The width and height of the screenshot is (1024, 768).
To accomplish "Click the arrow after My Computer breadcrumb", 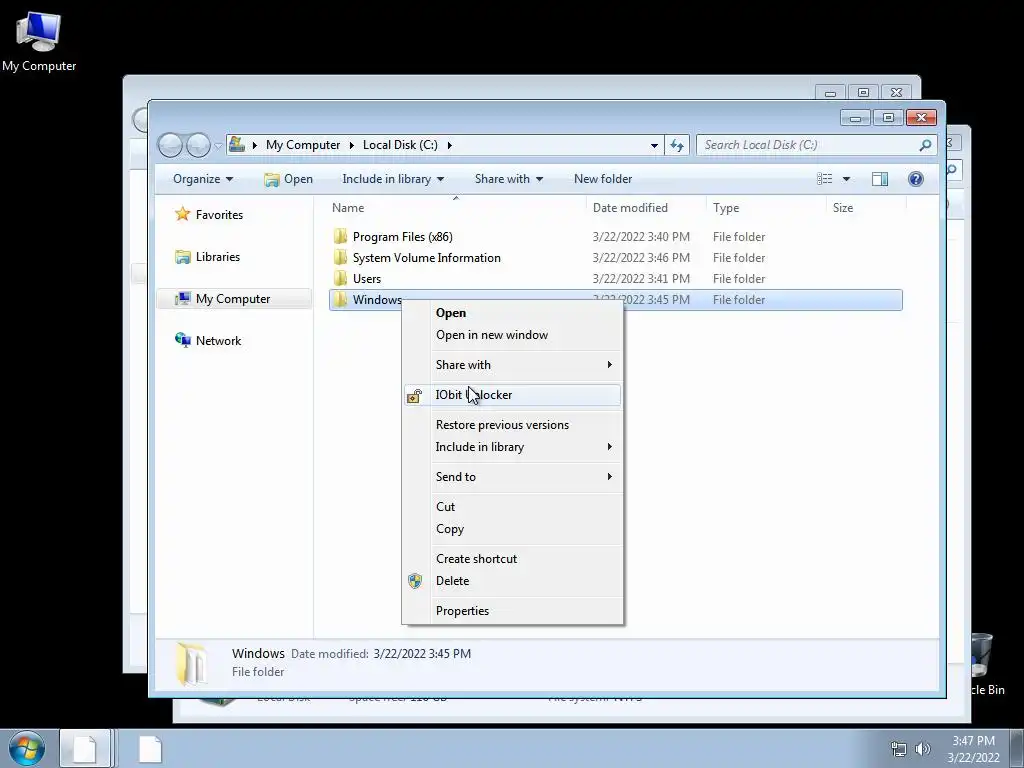I will (351, 145).
